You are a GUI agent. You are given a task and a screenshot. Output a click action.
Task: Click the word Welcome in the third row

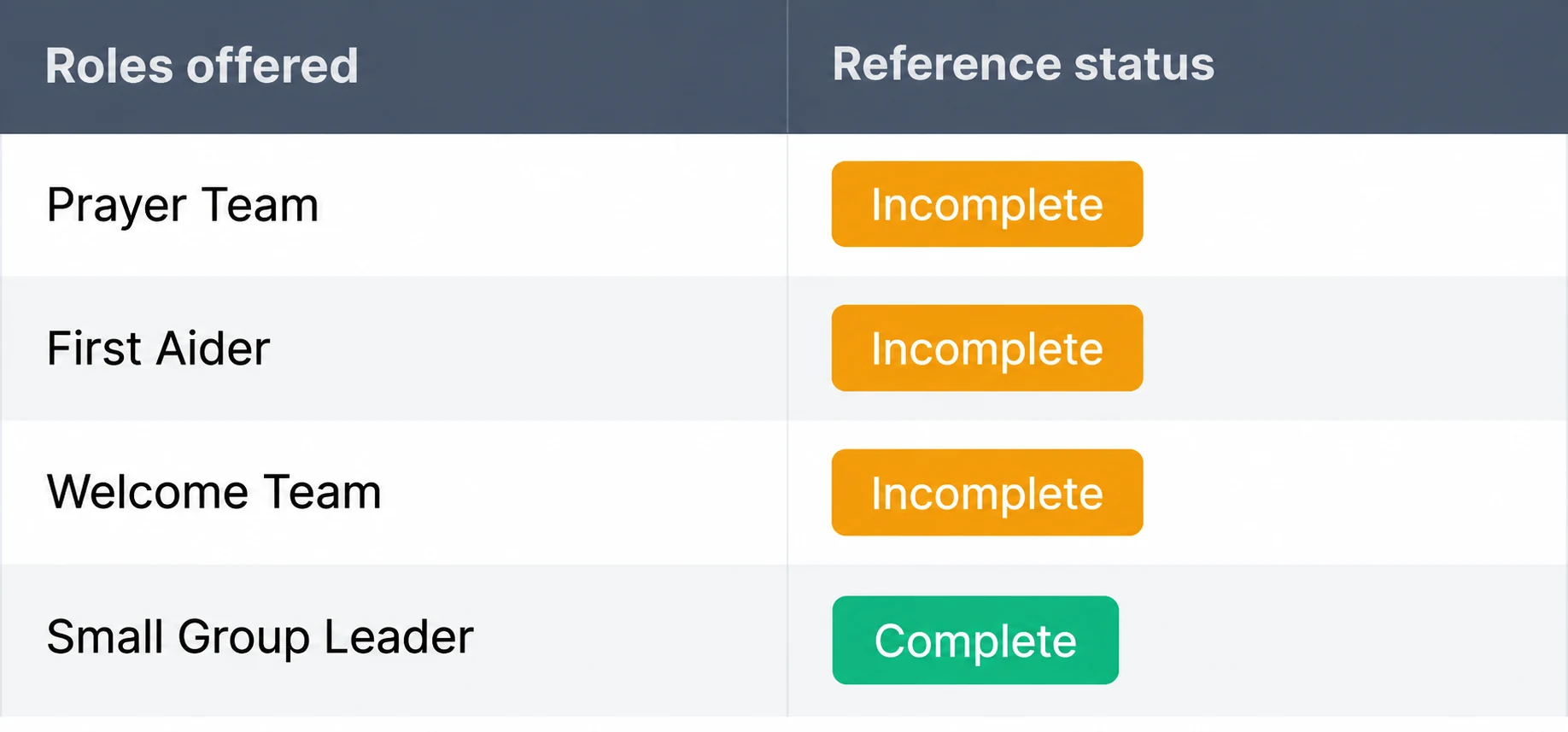[x=148, y=492]
